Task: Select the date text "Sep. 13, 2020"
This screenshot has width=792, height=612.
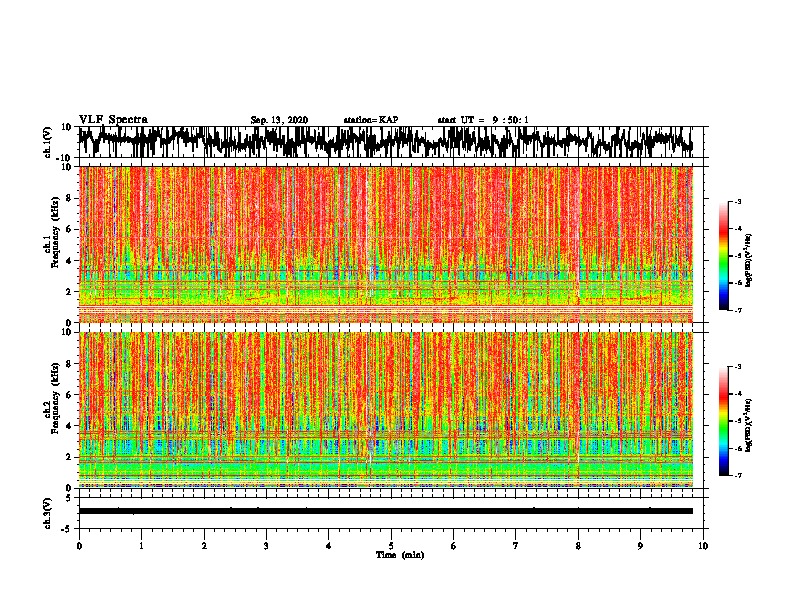Action: (x=279, y=120)
